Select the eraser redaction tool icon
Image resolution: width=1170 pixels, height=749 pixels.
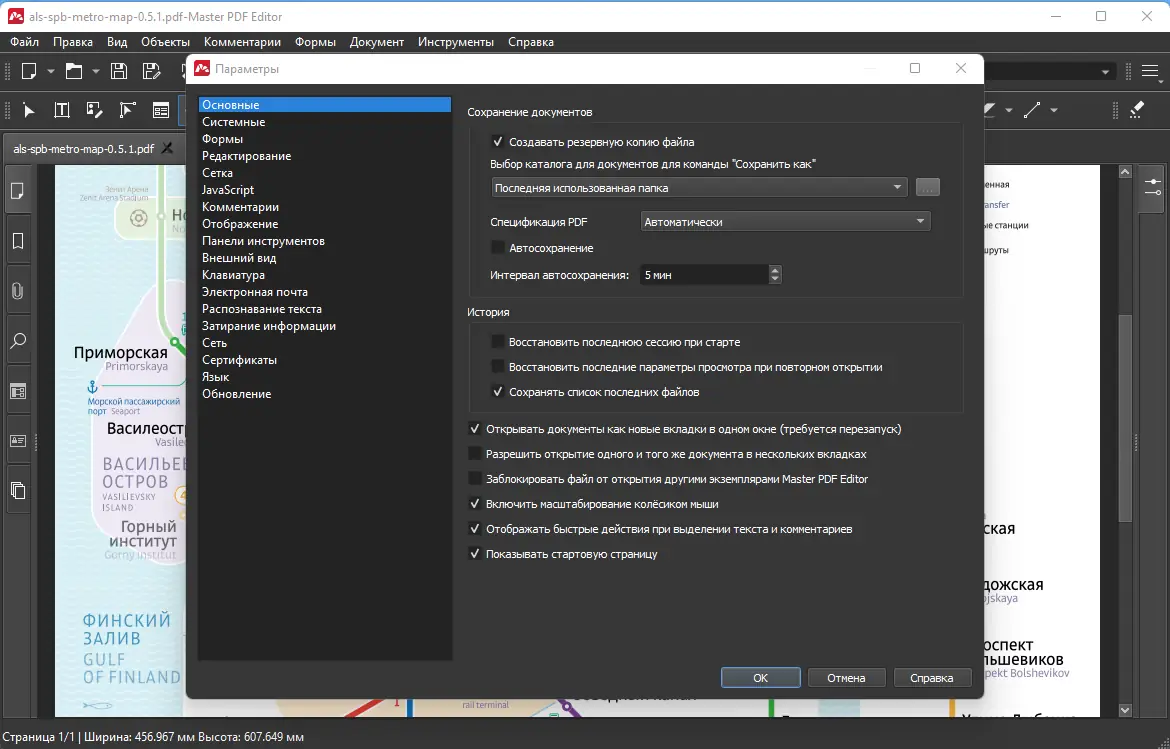(1136, 110)
